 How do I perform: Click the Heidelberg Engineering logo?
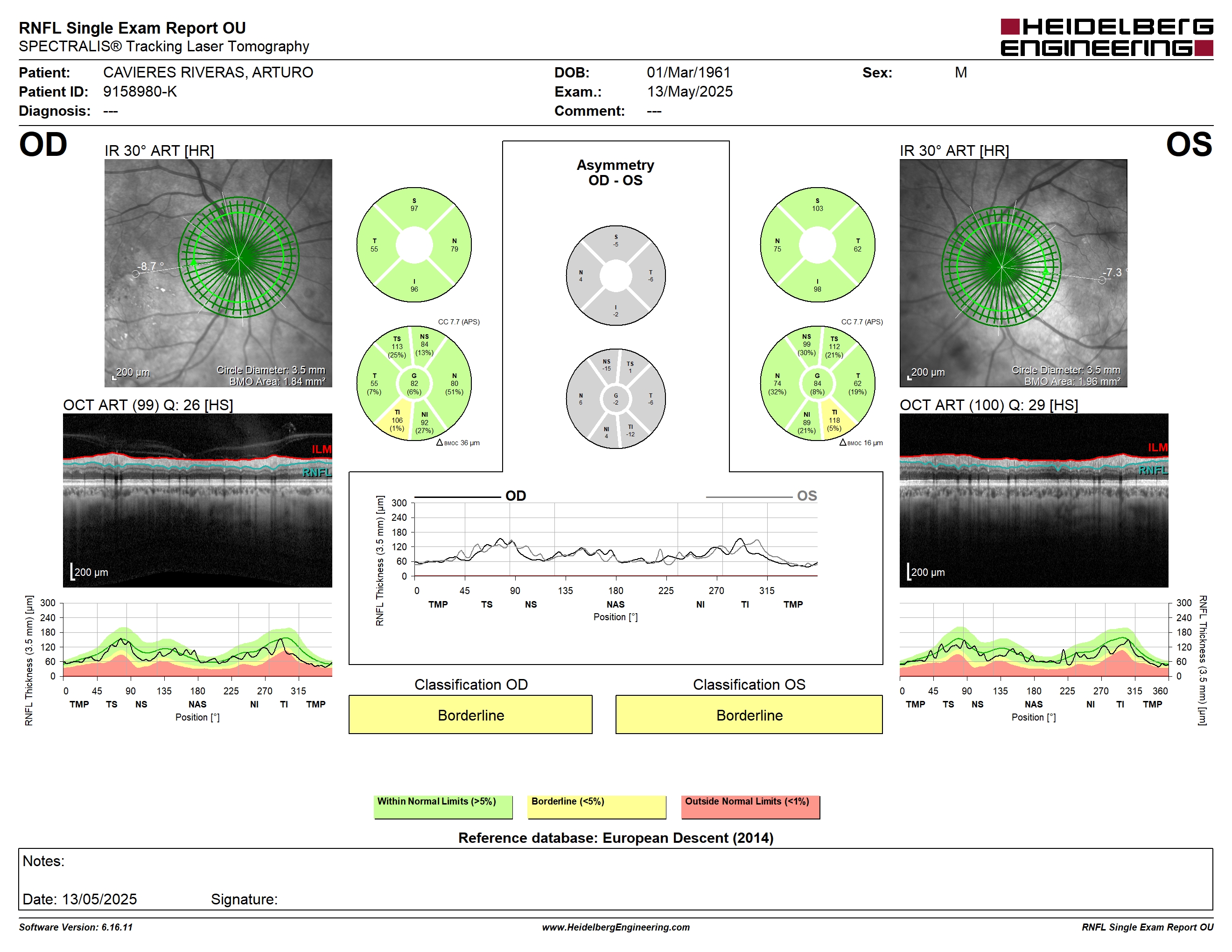(x=1106, y=37)
